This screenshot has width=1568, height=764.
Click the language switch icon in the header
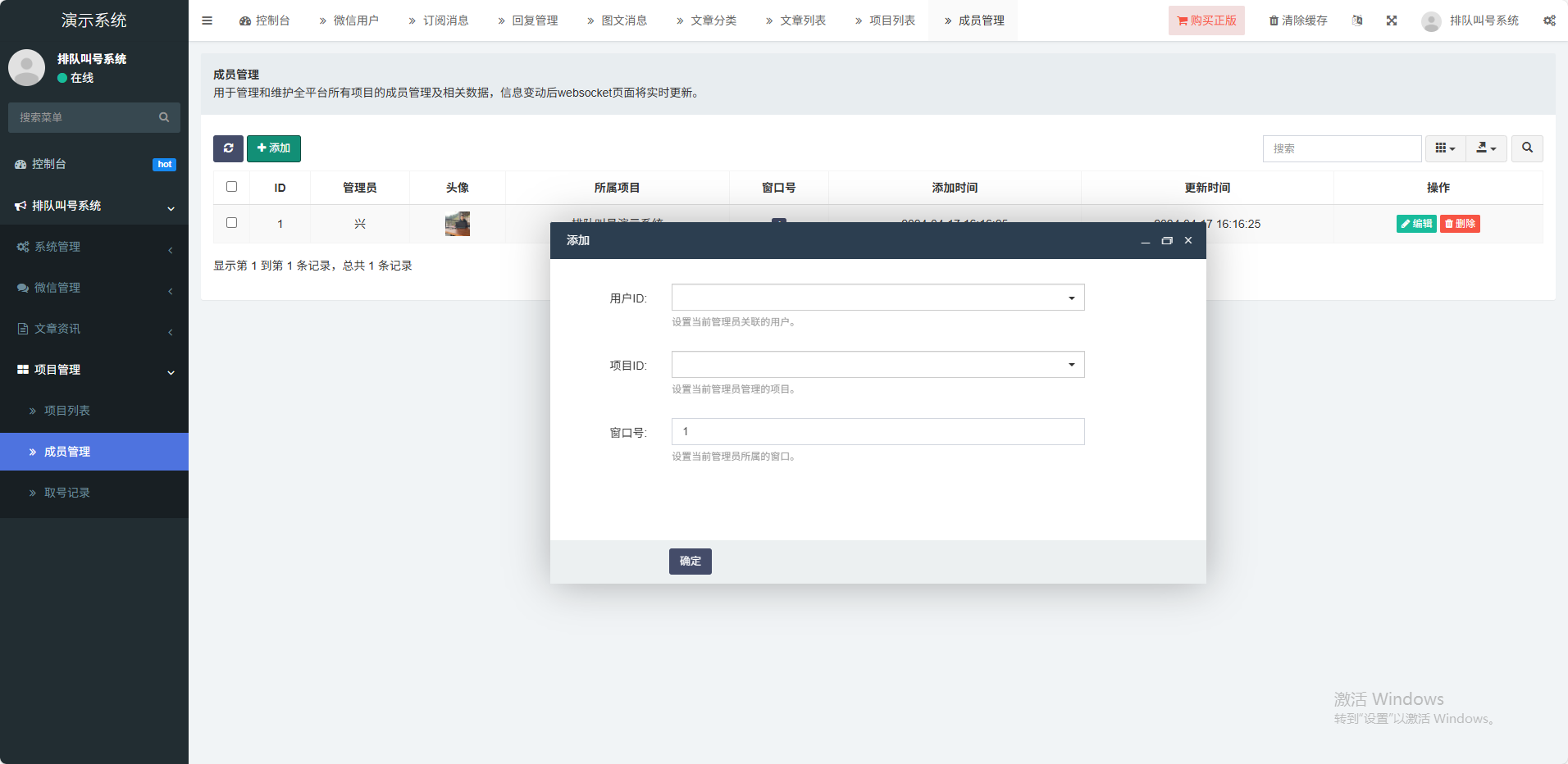tap(1357, 20)
